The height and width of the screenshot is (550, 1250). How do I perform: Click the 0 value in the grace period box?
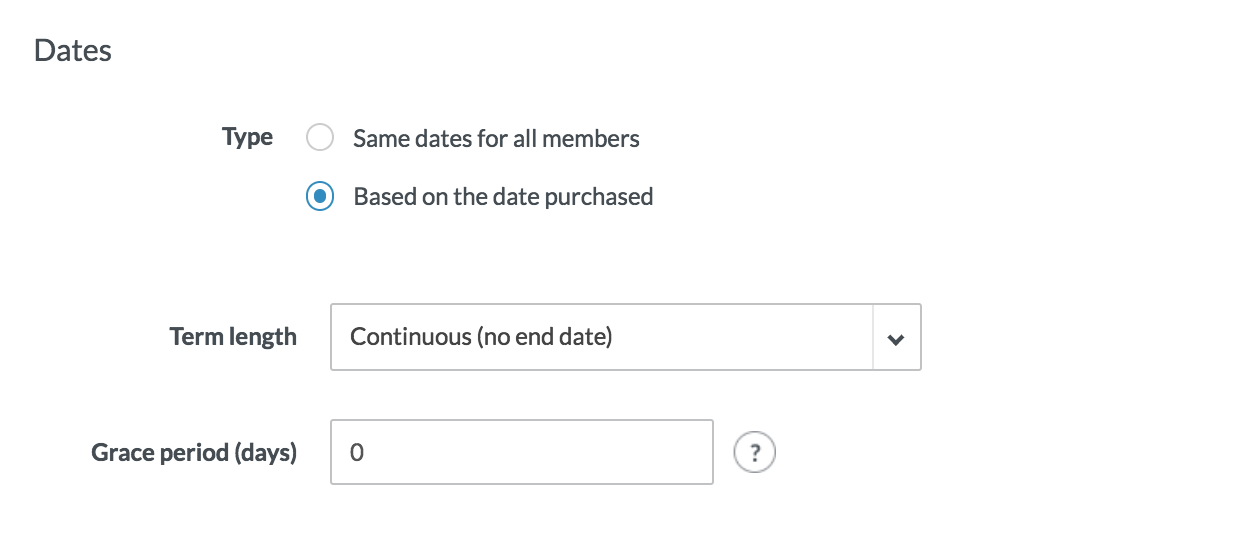tap(357, 453)
